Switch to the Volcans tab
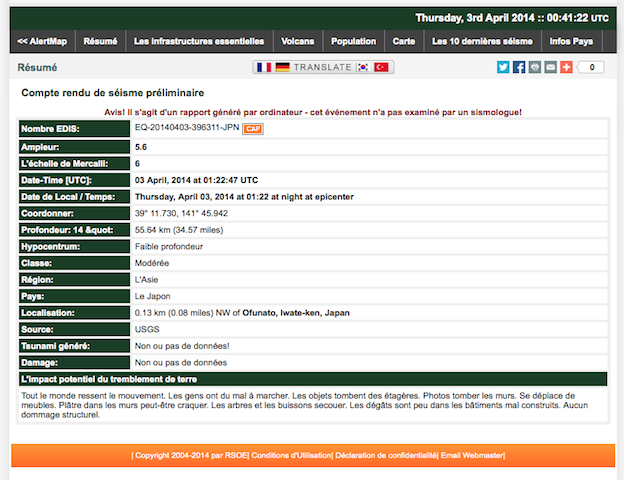 [299, 41]
